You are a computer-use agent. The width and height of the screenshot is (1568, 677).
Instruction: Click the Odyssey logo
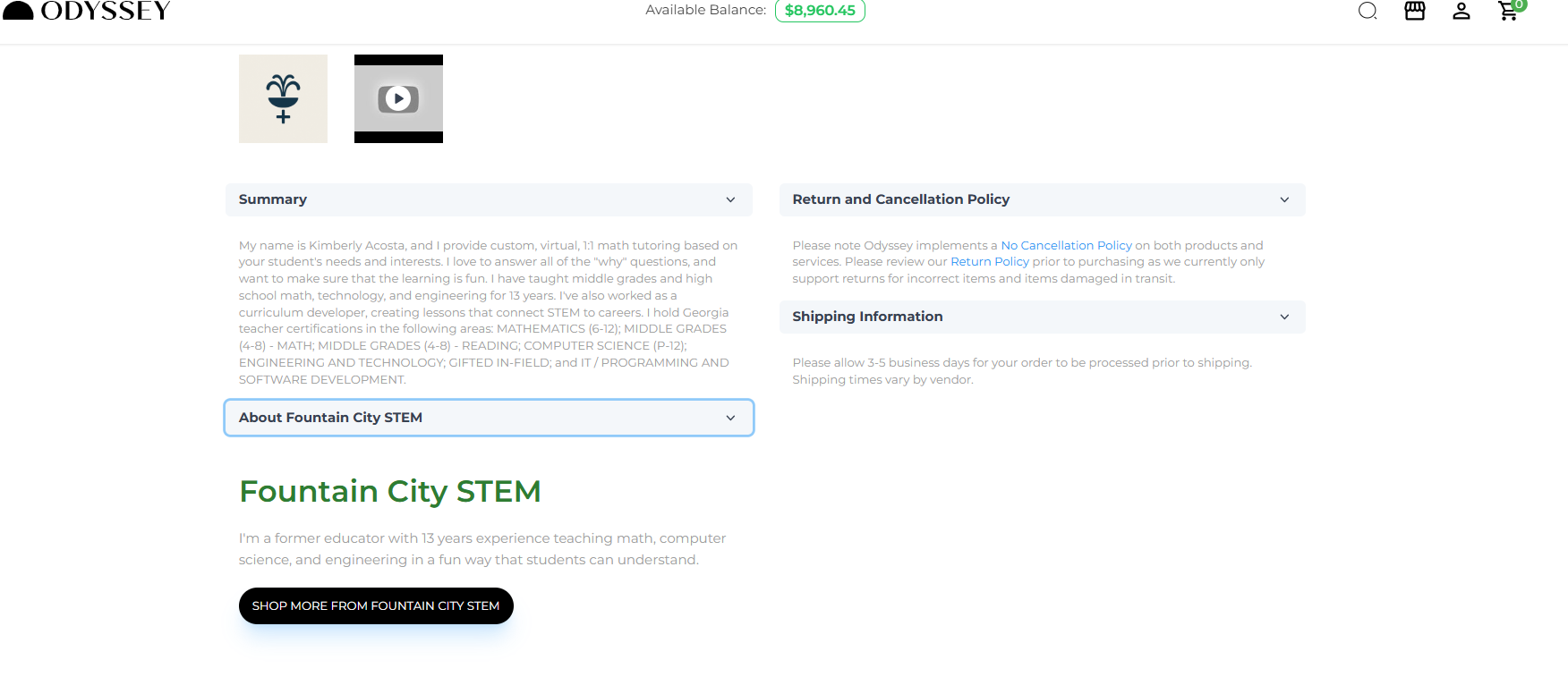(x=87, y=11)
